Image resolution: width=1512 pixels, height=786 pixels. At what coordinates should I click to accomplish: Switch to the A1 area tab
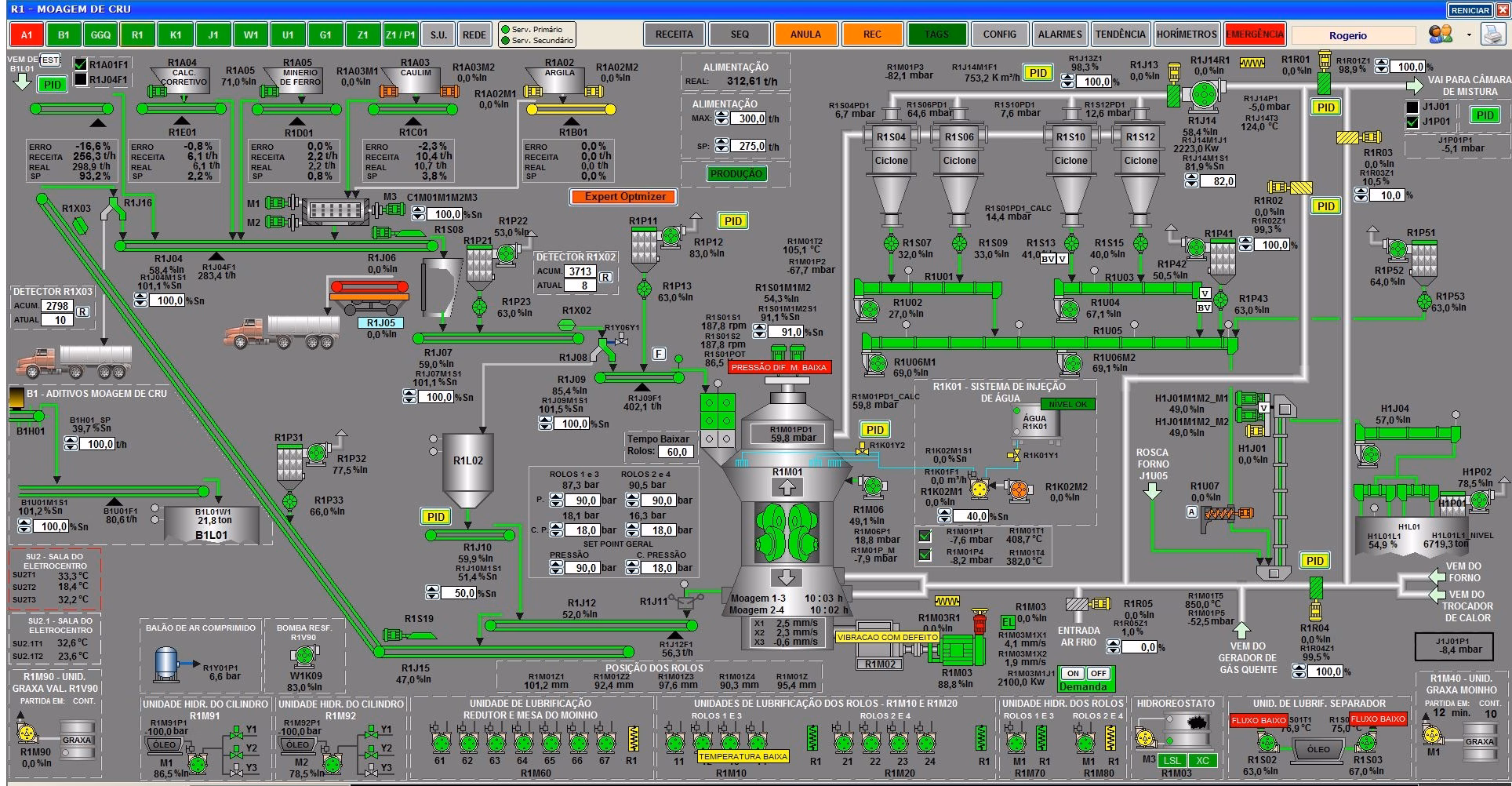pos(27,35)
